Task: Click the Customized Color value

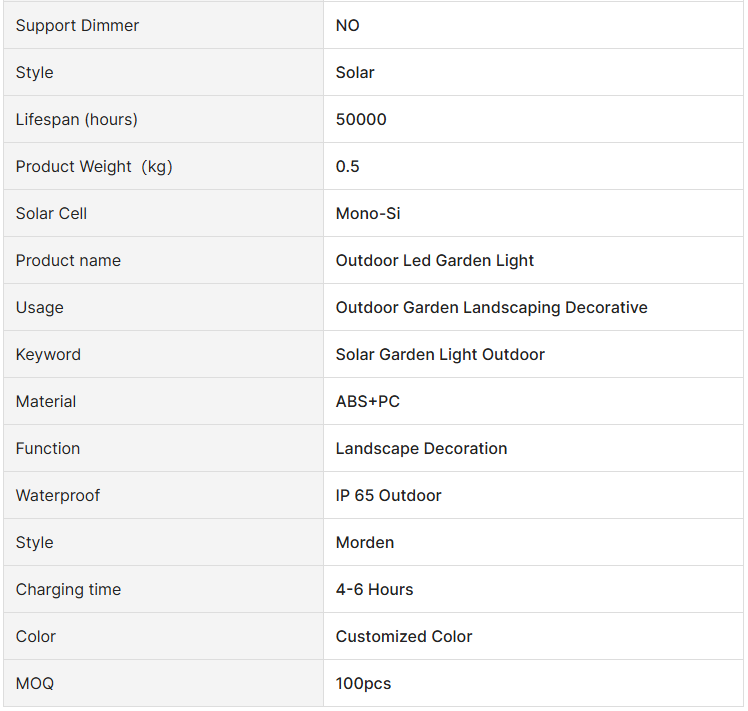Action: (x=404, y=637)
